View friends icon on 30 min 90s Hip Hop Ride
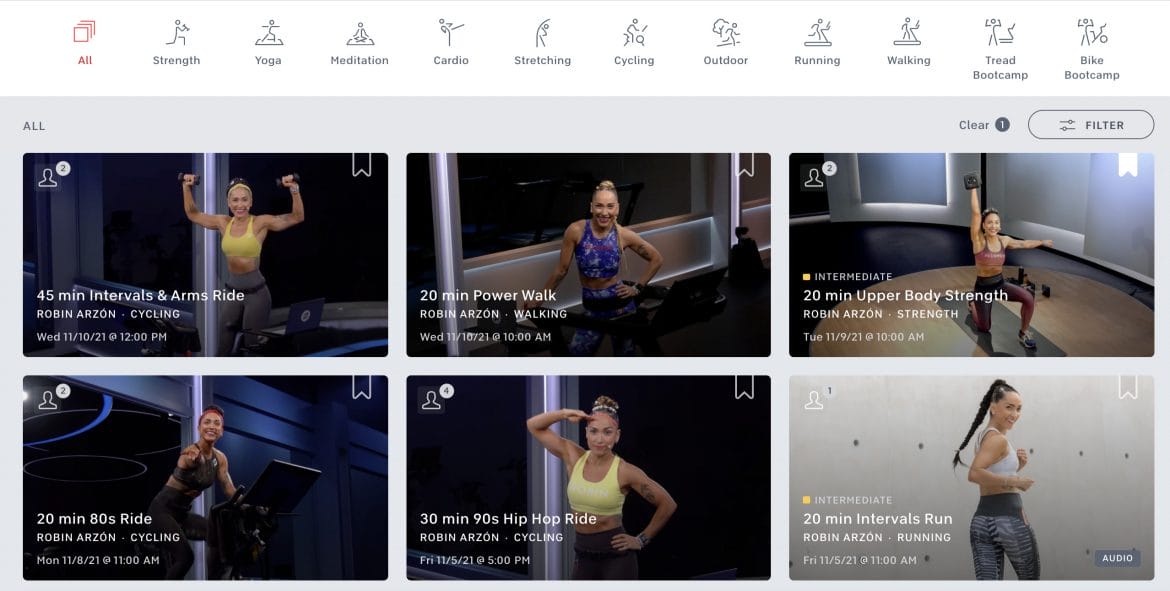The height and width of the screenshot is (591, 1170). (x=431, y=401)
